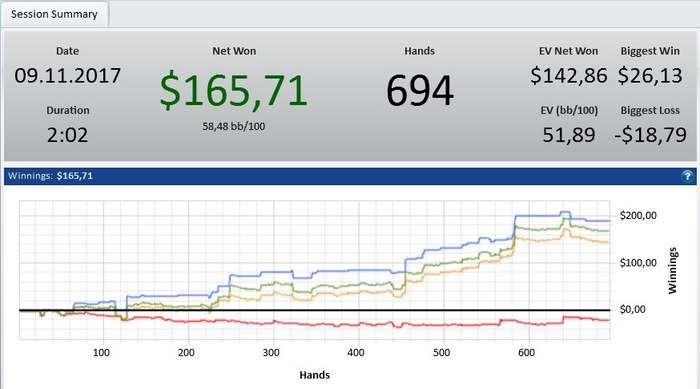Image resolution: width=700 pixels, height=389 pixels.
Task: Click the EV (bb/100) value 51,89
Action: tap(569, 135)
